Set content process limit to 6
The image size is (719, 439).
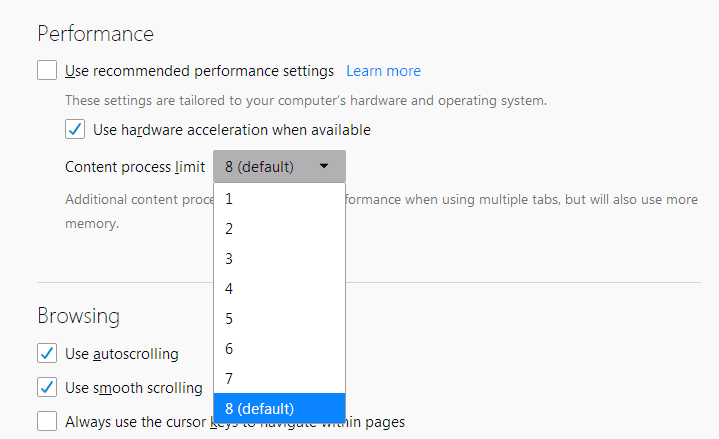(x=279, y=348)
